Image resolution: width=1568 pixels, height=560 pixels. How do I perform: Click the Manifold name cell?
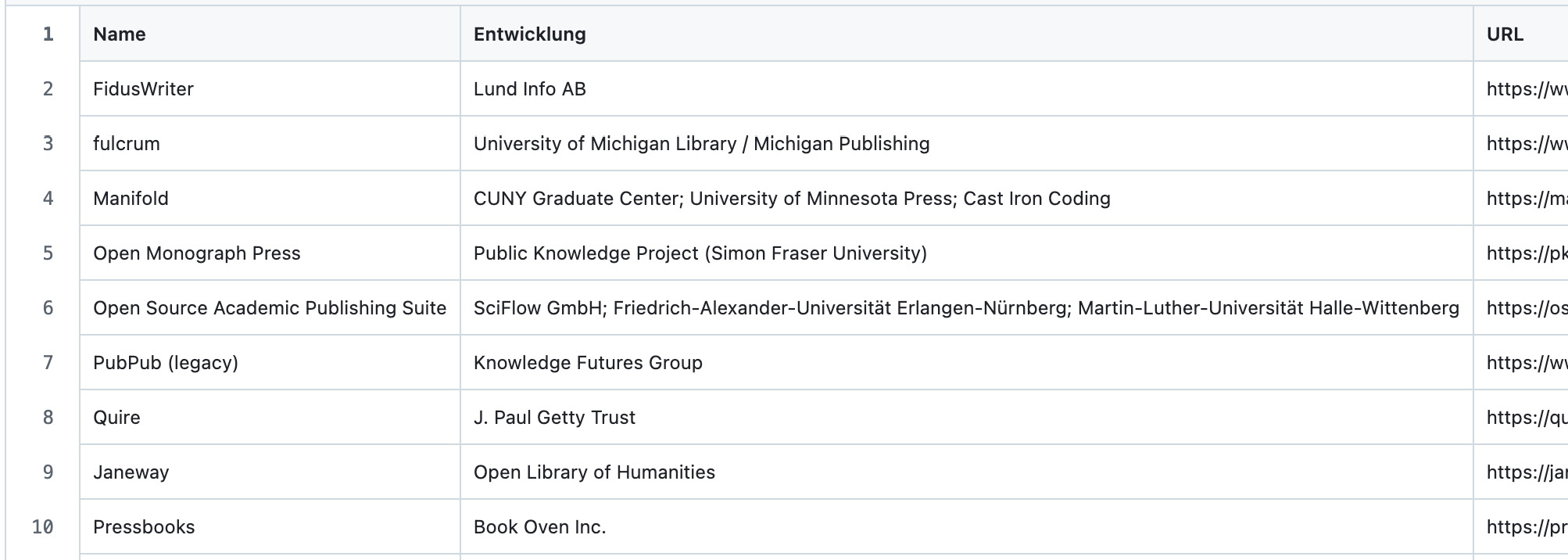pyautogui.click(x=131, y=199)
